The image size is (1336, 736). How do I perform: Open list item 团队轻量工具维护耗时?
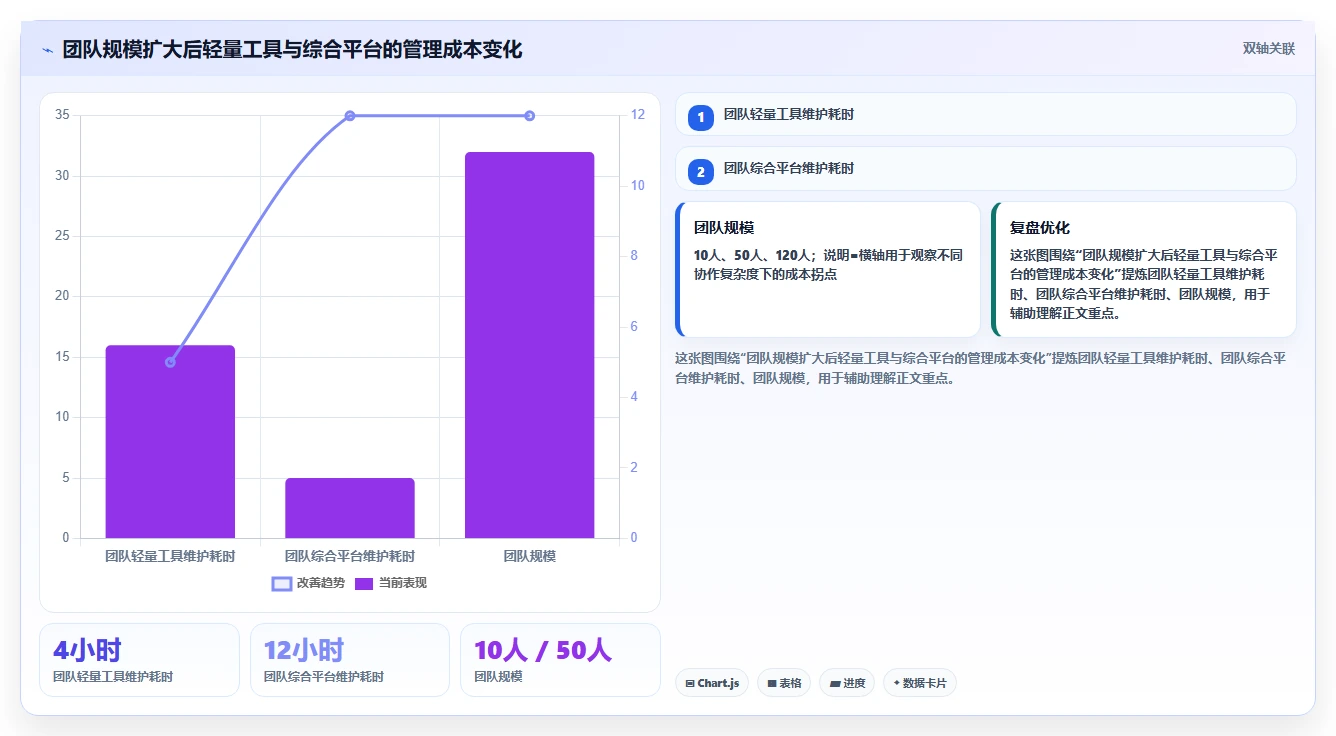[986, 114]
